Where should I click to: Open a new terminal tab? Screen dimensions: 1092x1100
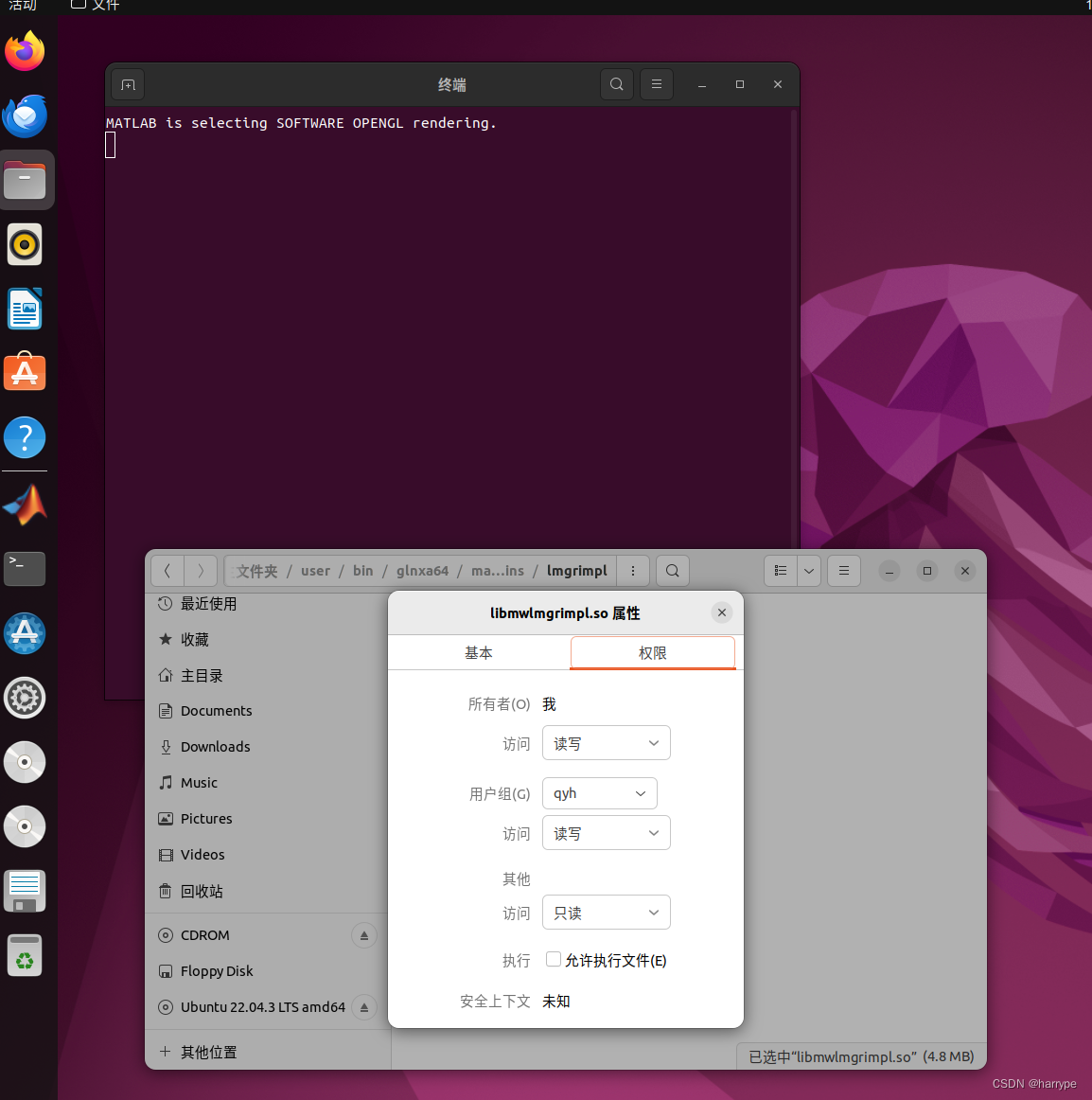128,84
